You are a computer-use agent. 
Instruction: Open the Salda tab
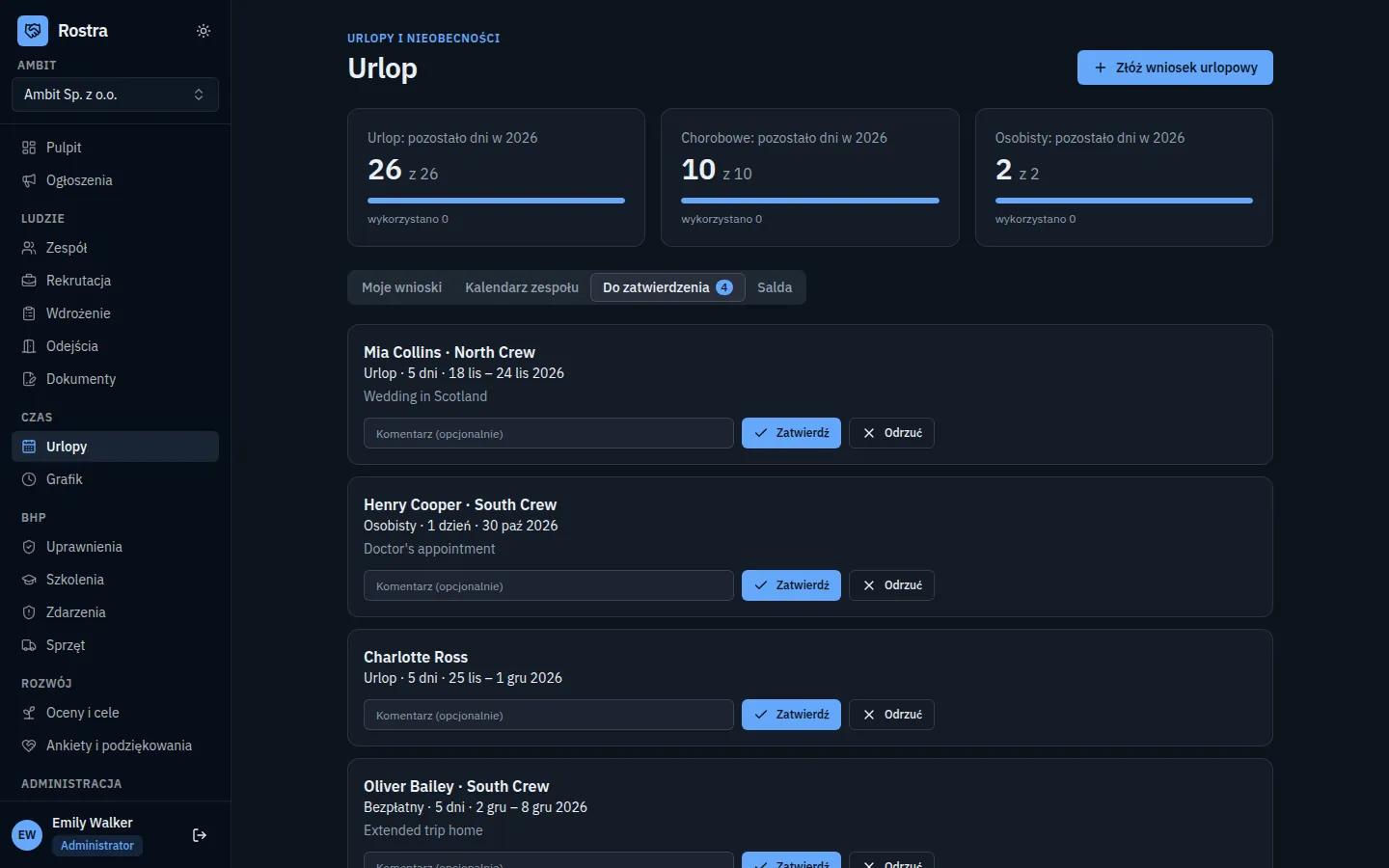click(775, 287)
